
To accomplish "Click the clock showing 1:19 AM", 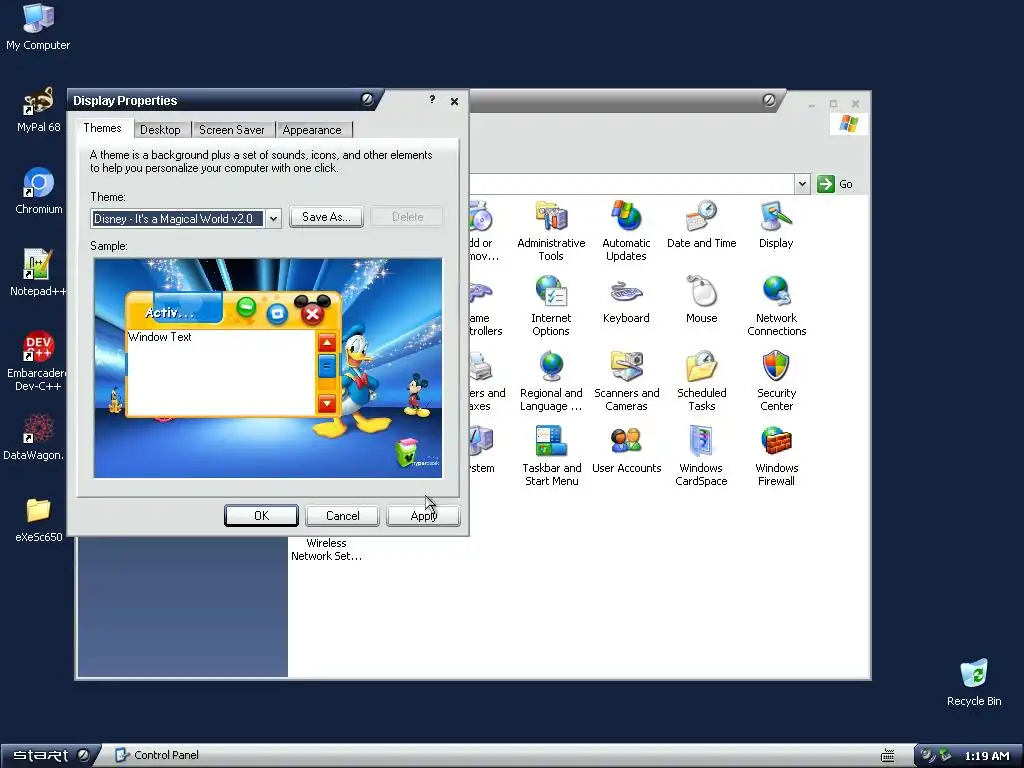I will click(987, 756).
